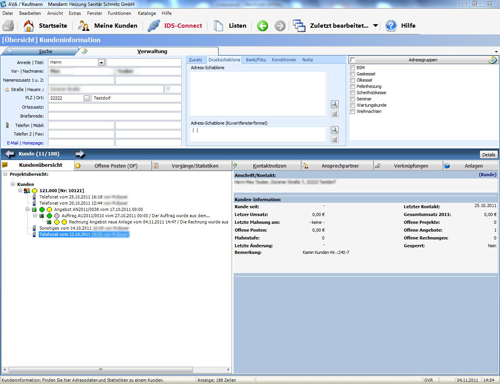Screen dimensions: 500x384
Task: Toggle the Adressgruppen header checkbox
Action: coord(353,60)
